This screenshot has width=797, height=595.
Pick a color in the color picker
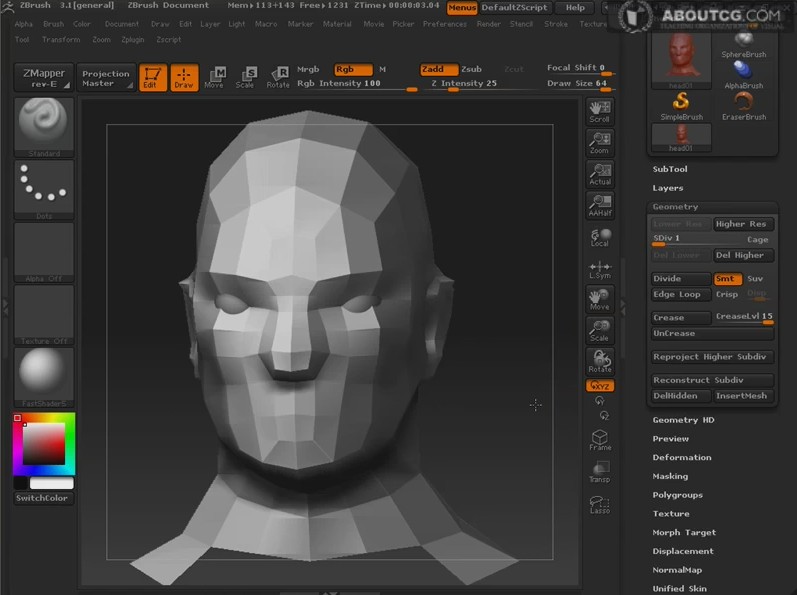click(44, 444)
